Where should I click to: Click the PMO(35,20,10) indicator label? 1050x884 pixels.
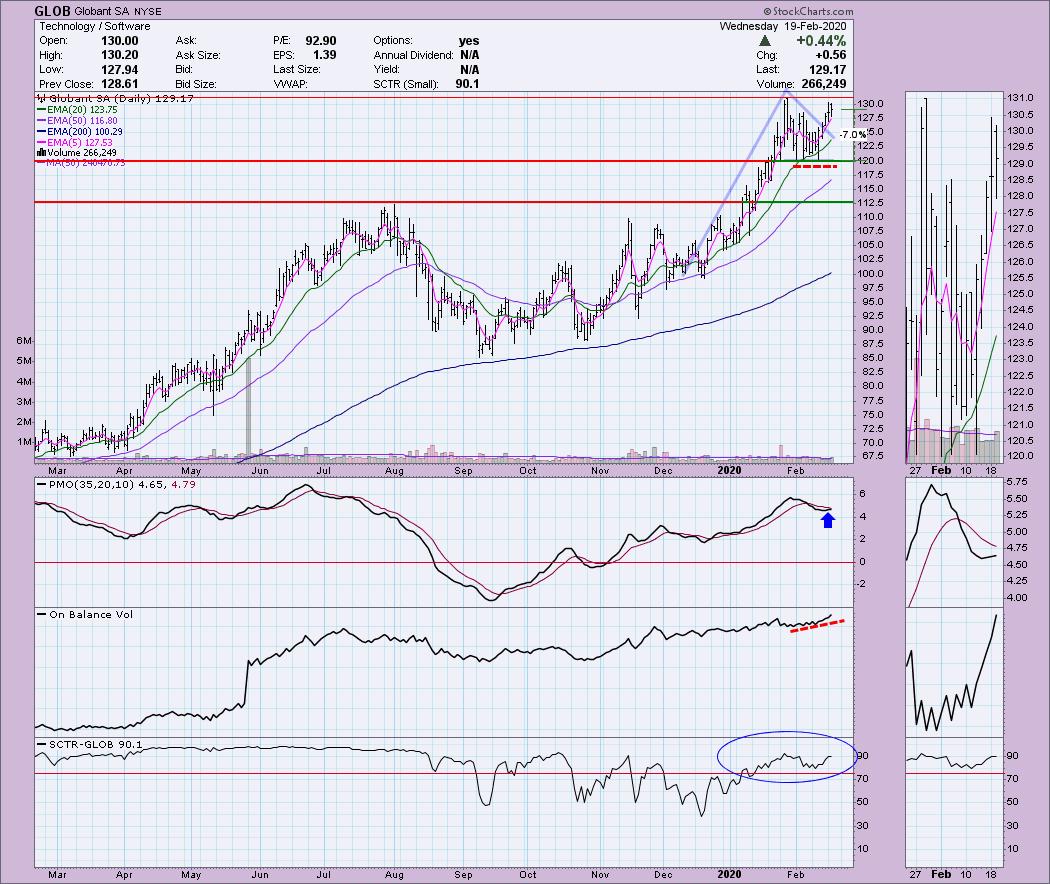117,484
